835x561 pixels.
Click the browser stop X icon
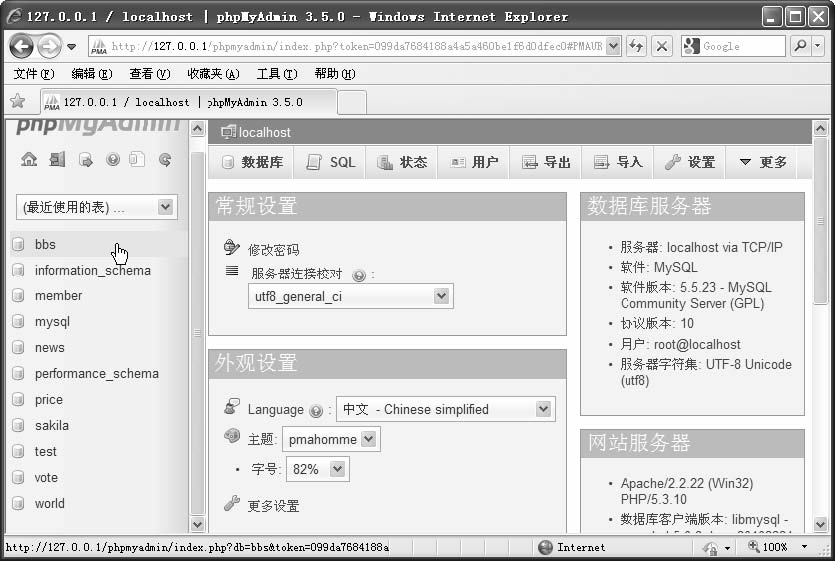tap(661, 46)
